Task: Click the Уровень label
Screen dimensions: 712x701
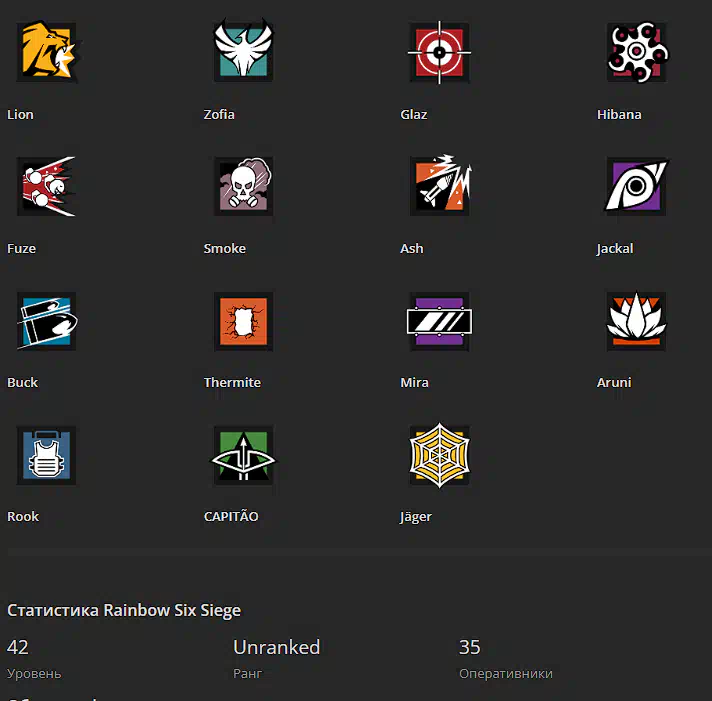Action: [34, 673]
